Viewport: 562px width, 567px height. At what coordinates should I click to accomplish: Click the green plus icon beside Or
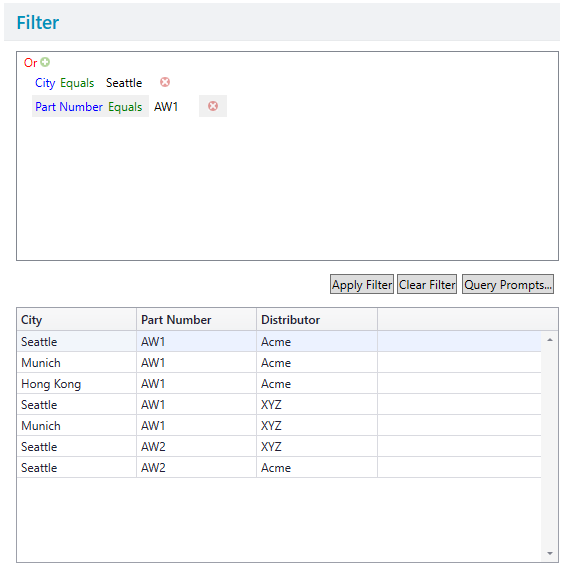coord(45,62)
